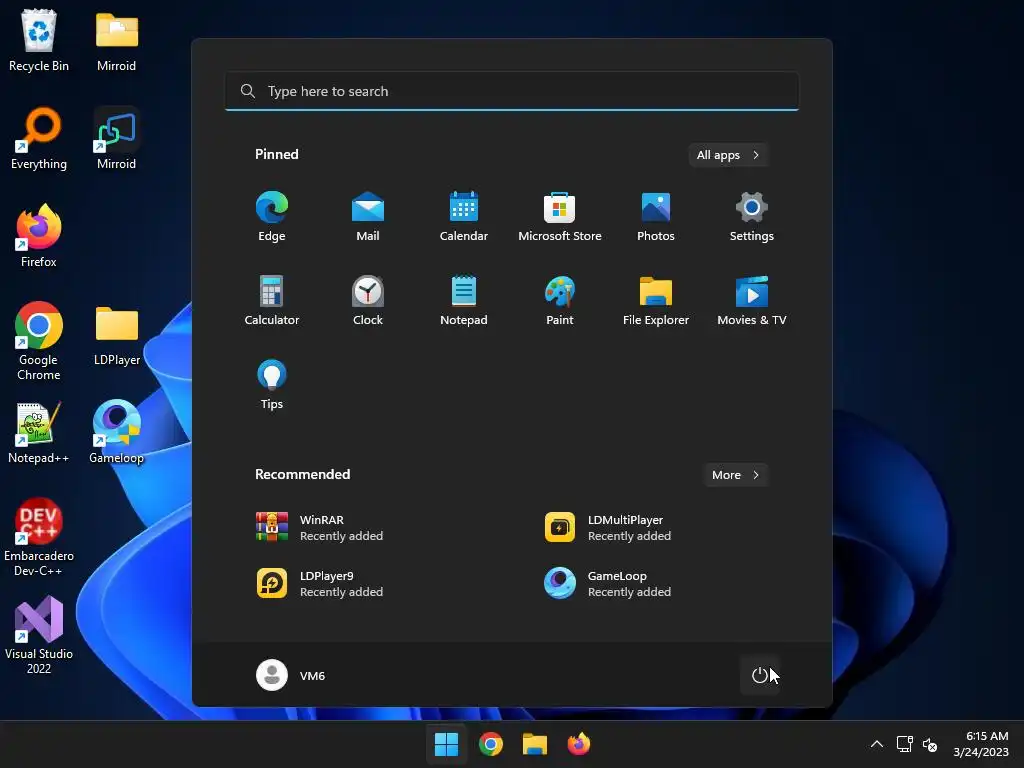Launch Calendar from pinned apps
Screen dimensions: 1024x768
(x=464, y=216)
